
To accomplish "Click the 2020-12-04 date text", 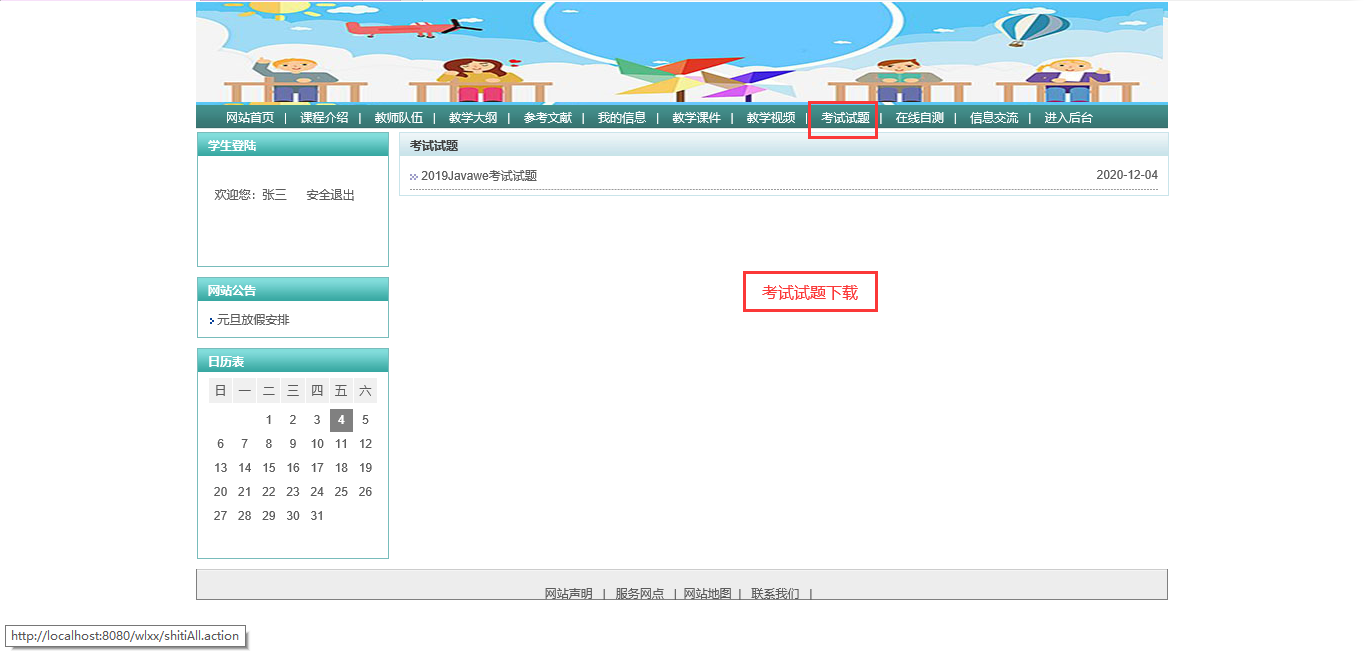I will [x=1127, y=175].
